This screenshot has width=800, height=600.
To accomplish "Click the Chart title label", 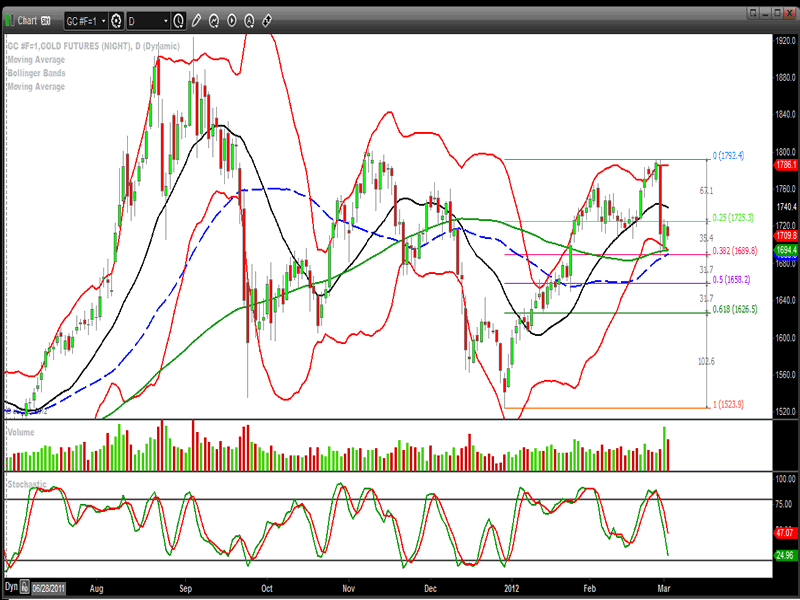I will tap(27, 20).
